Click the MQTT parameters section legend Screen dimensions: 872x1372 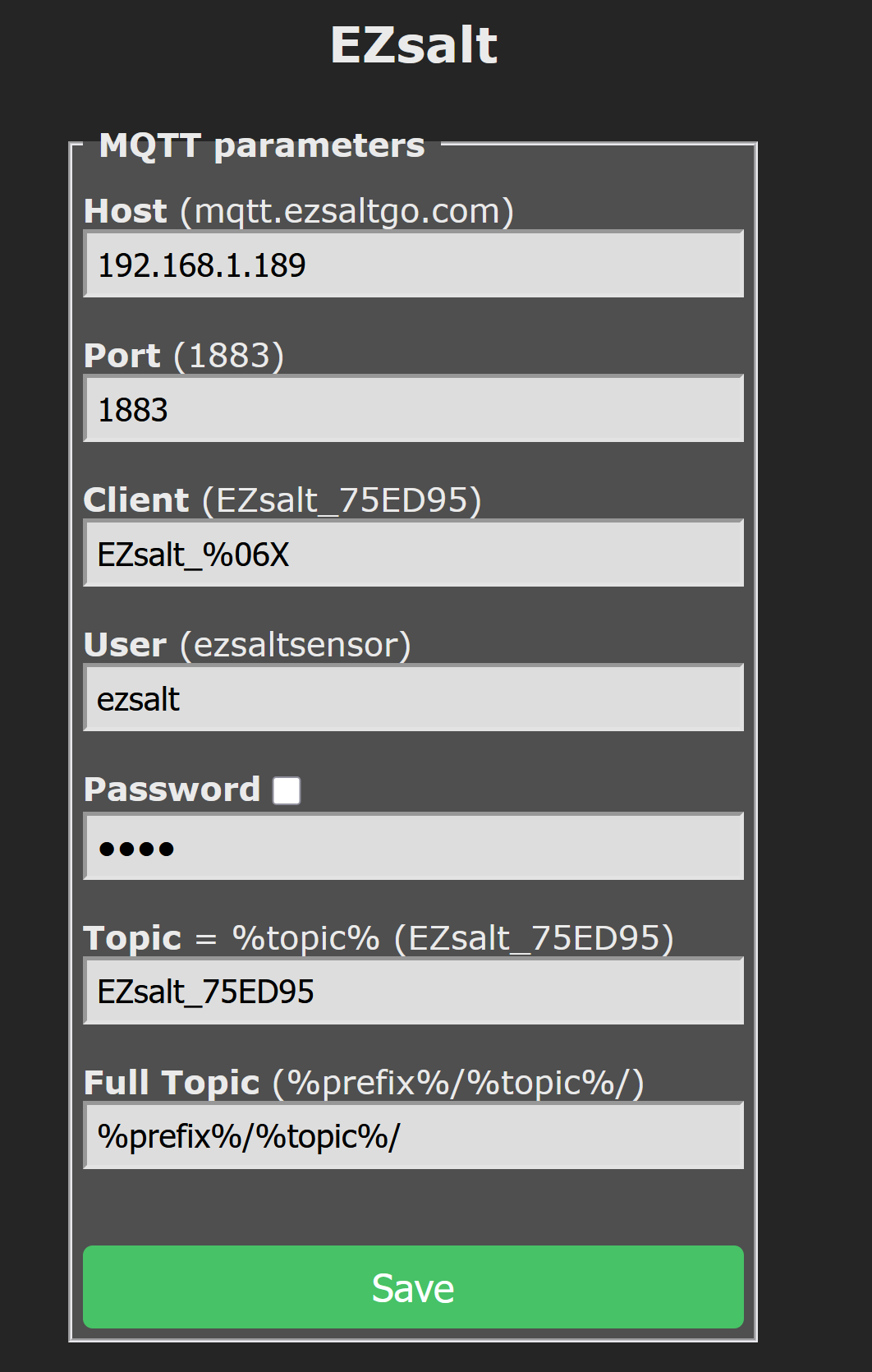(262, 145)
